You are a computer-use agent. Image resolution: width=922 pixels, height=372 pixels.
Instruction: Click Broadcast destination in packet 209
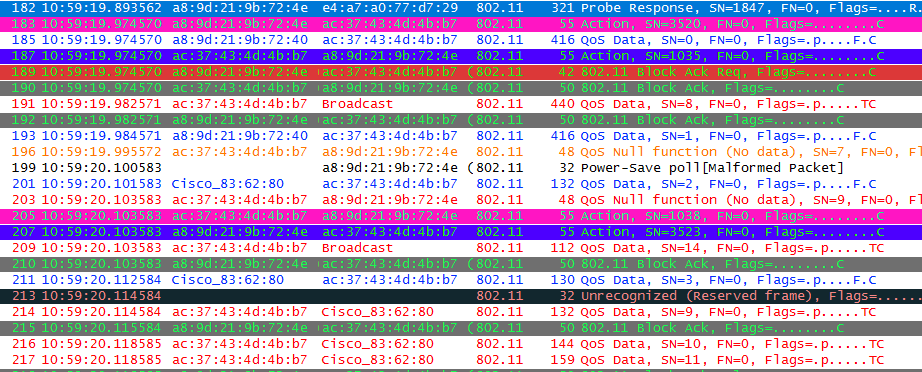coord(358,248)
